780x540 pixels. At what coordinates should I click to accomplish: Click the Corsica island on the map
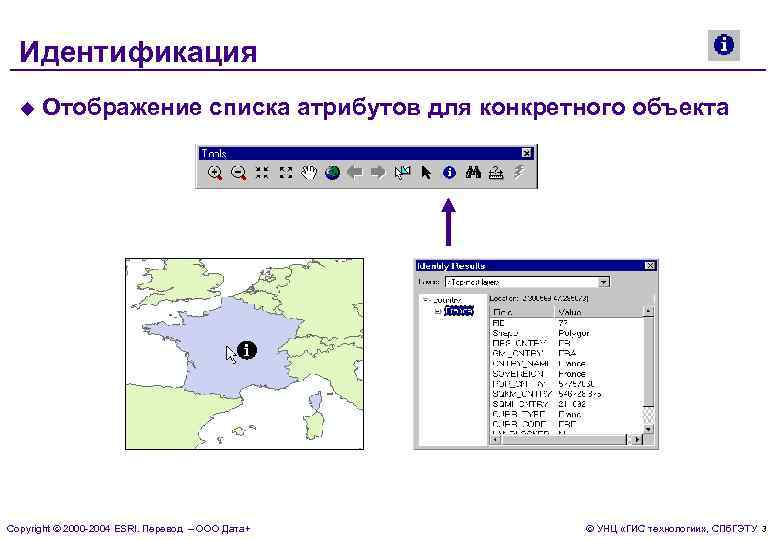(x=315, y=401)
